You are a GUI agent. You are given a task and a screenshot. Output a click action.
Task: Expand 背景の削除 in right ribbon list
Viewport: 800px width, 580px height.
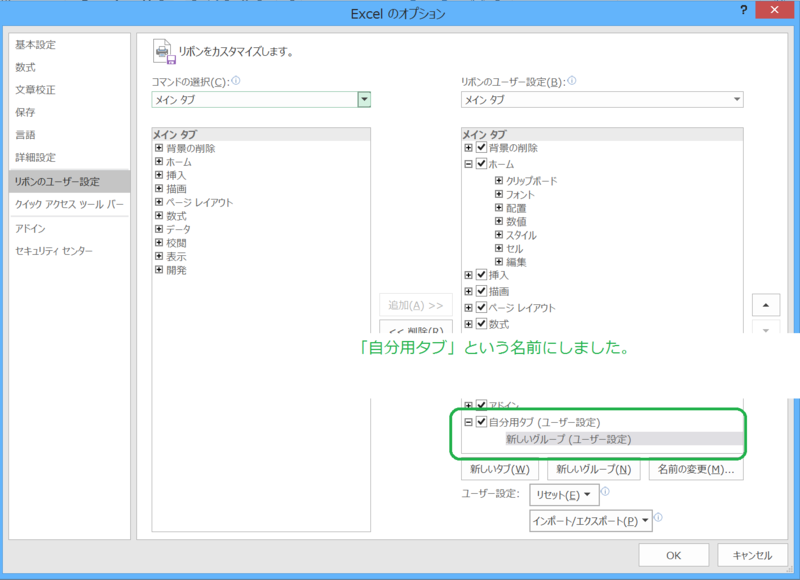(468, 148)
